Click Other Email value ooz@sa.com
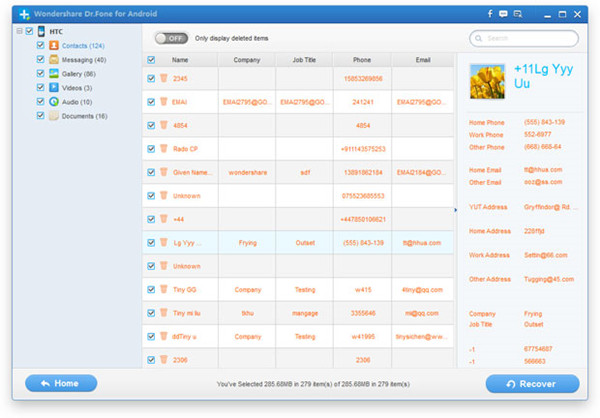 [x=543, y=182]
